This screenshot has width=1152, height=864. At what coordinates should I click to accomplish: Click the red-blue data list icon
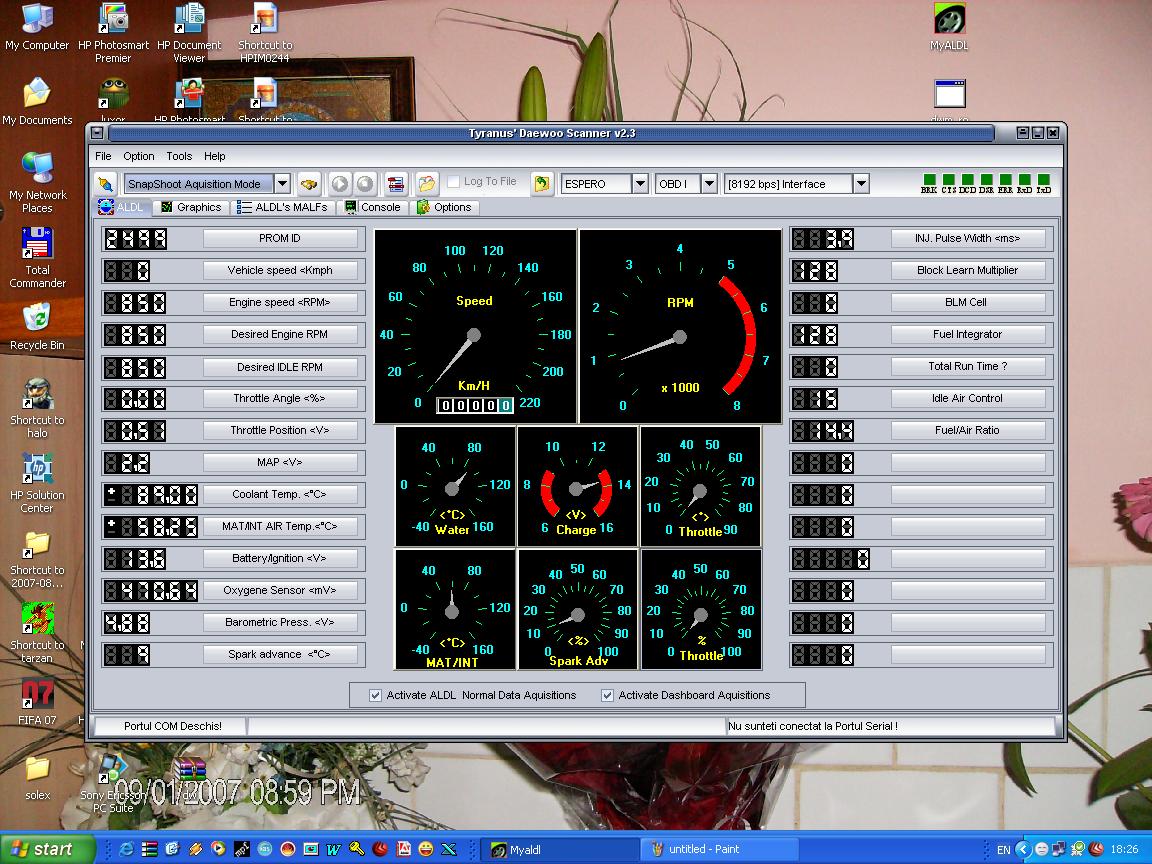click(396, 184)
